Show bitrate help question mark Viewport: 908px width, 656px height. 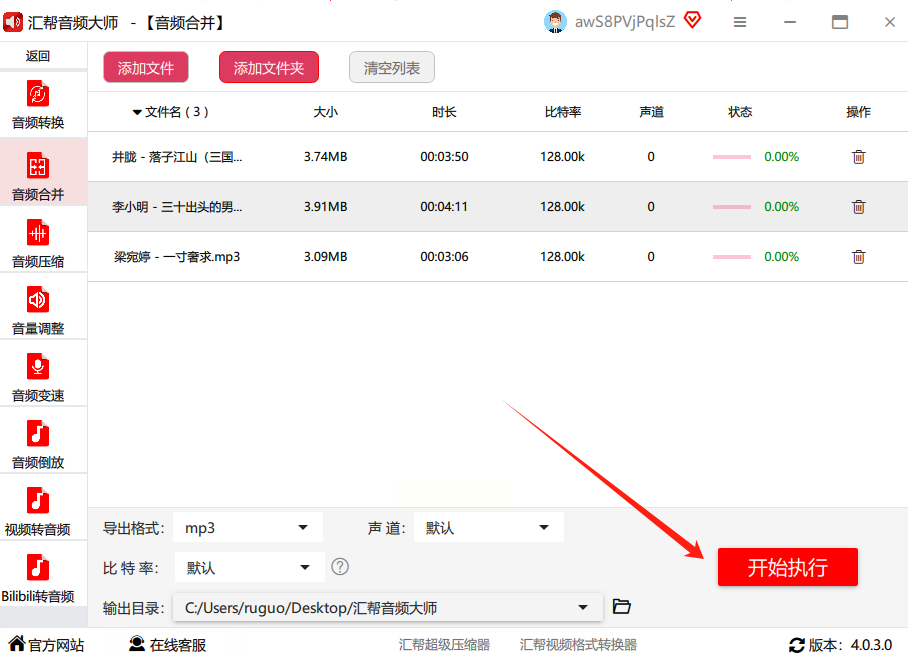point(340,567)
